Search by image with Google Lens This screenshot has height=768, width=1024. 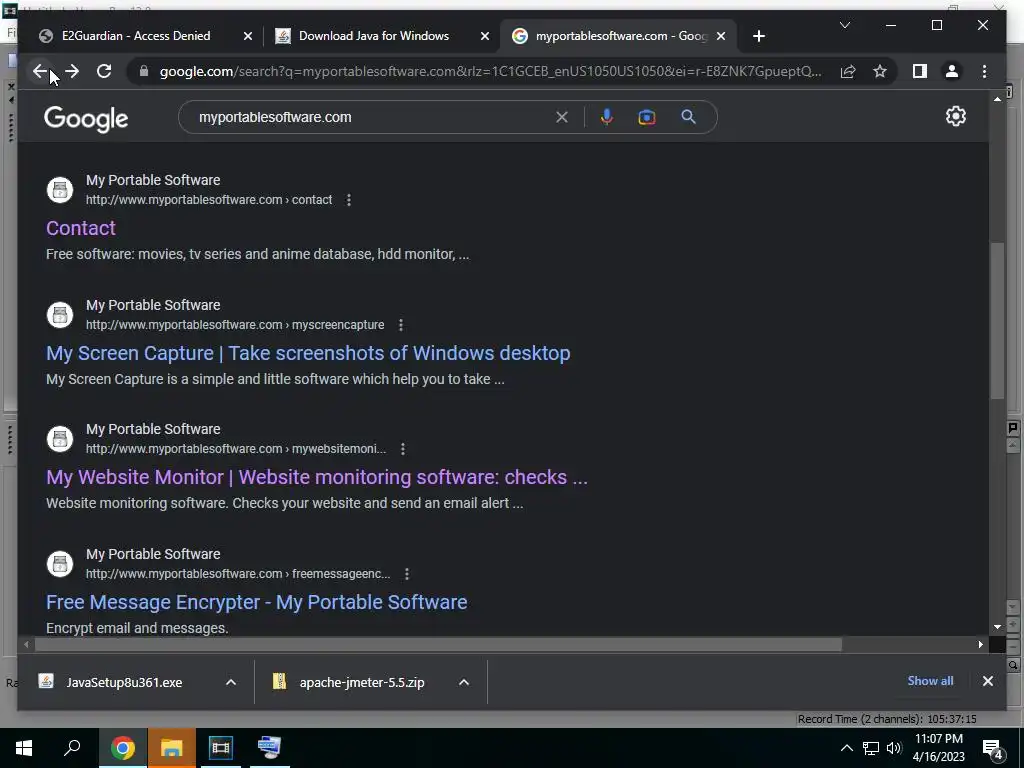[647, 118]
